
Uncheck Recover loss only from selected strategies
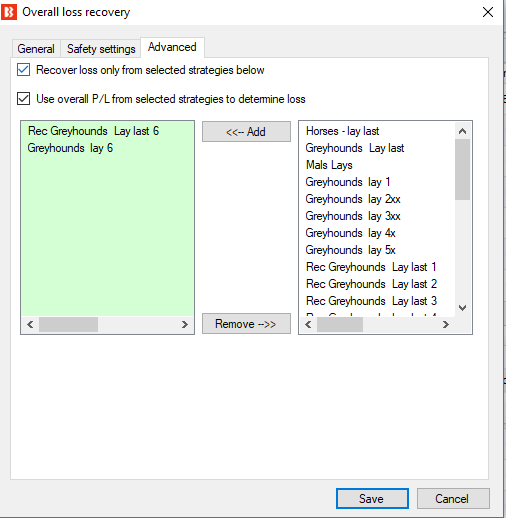(x=23, y=70)
